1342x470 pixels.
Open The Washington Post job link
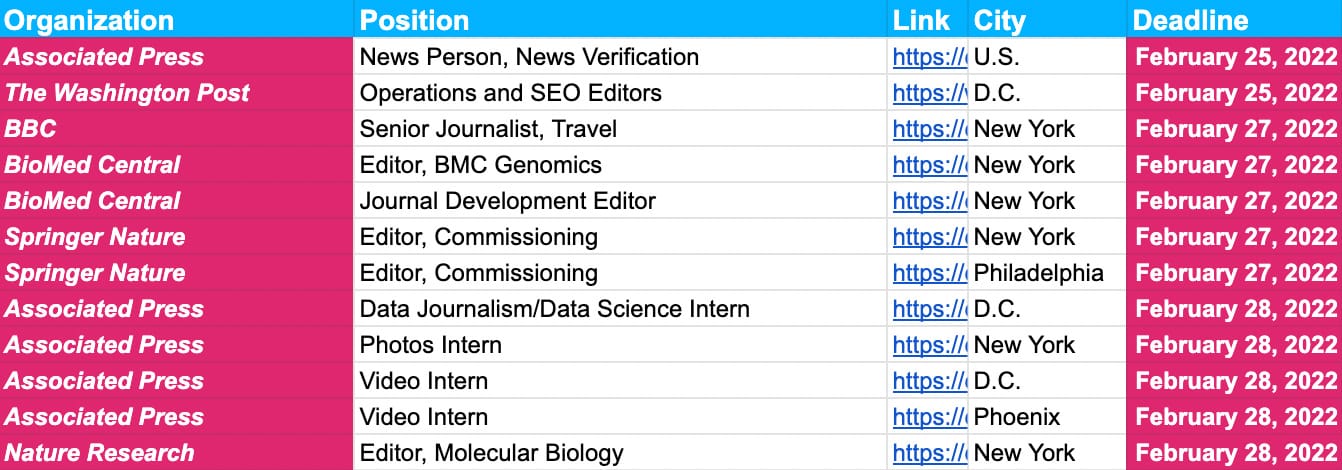click(x=929, y=93)
